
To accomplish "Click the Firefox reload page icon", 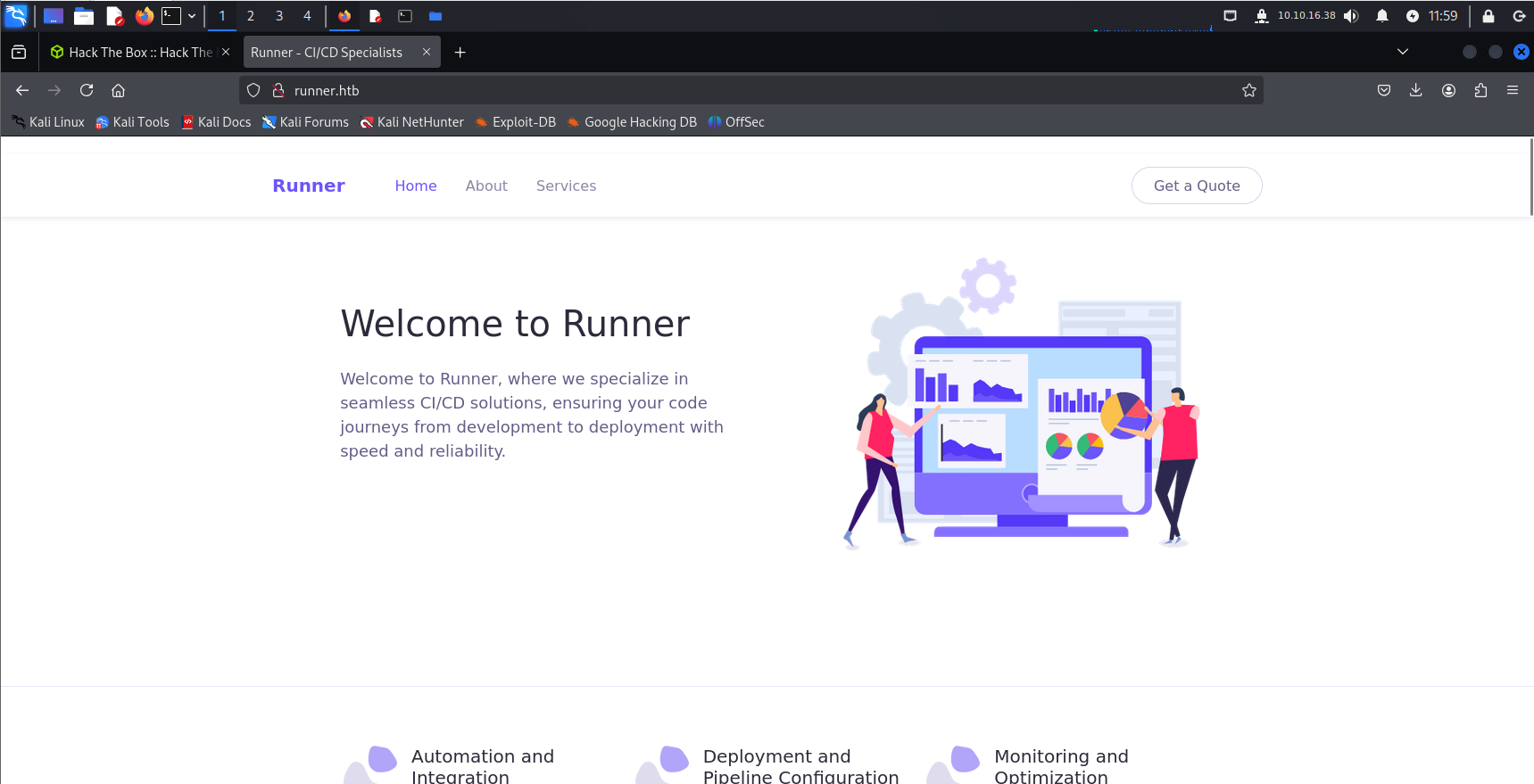I will coord(87,90).
